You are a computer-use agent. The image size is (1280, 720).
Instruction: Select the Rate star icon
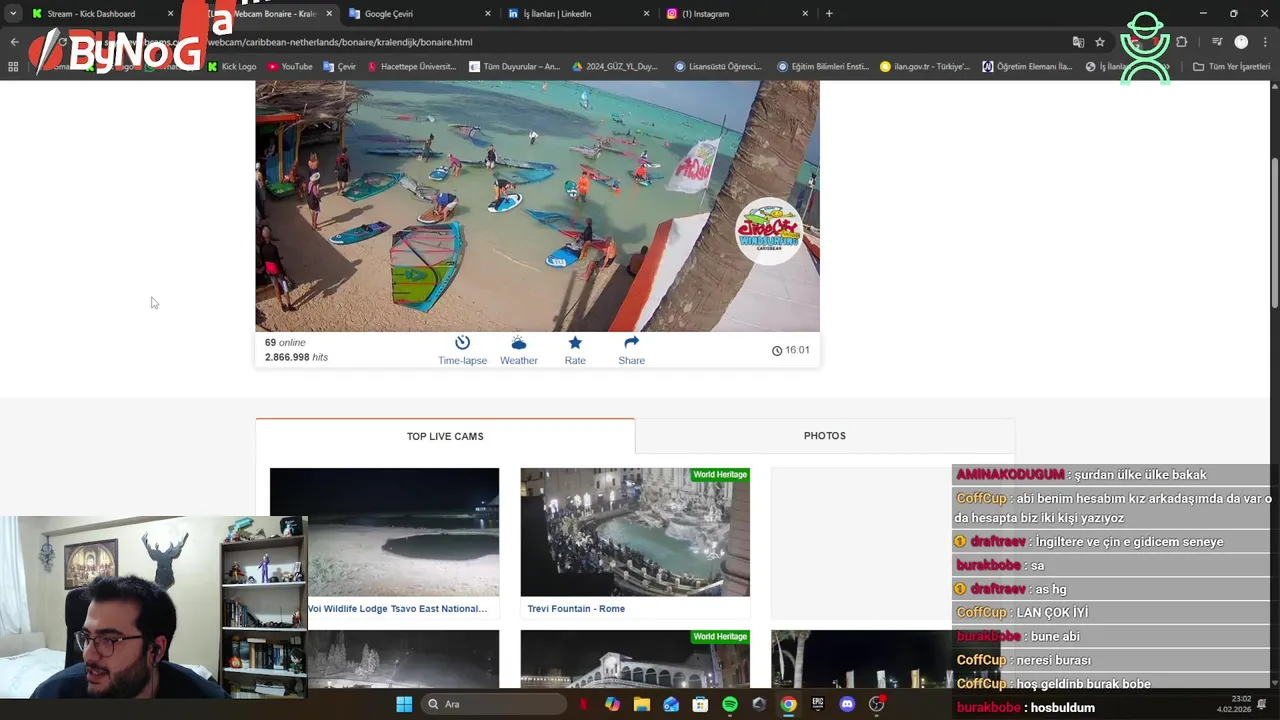(575, 343)
